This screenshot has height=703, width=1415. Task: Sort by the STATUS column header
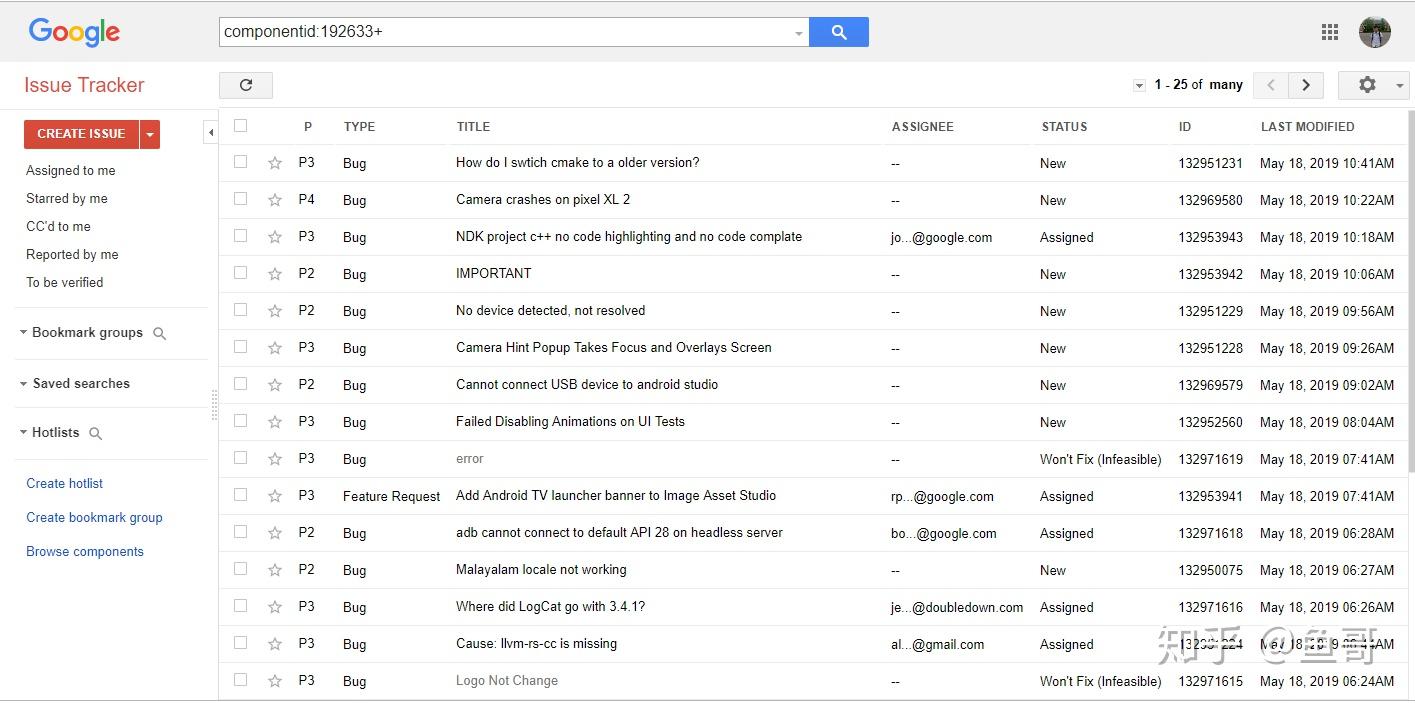pos(1064,127)
